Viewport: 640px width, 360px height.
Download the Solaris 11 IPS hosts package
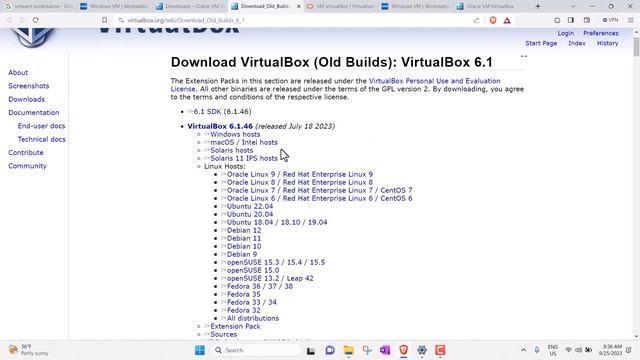244,158
